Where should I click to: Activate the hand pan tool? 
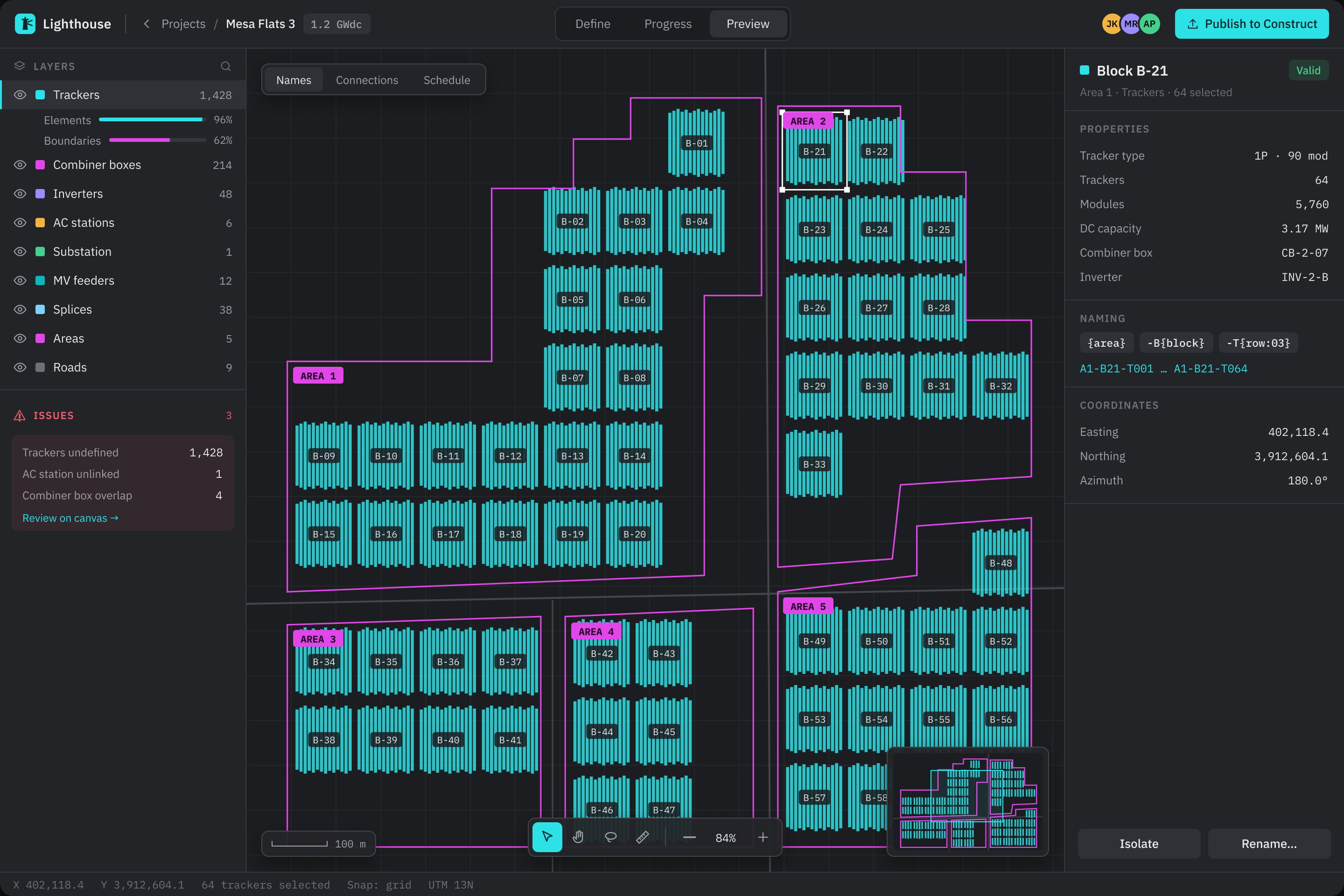[x=578, y=837]
